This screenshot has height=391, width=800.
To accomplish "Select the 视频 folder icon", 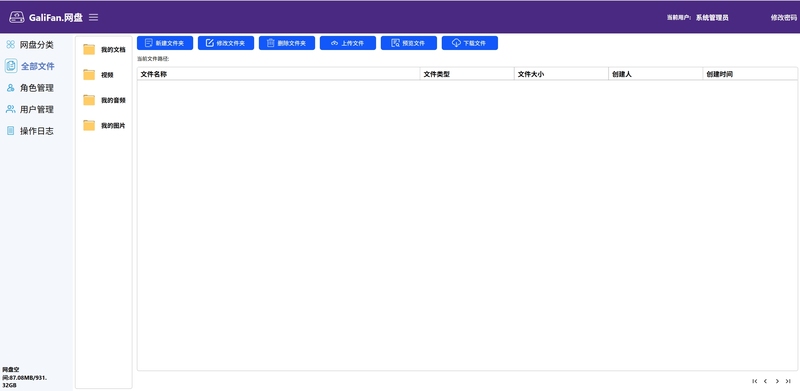I will pyautogui.click(x=89, y=75).
